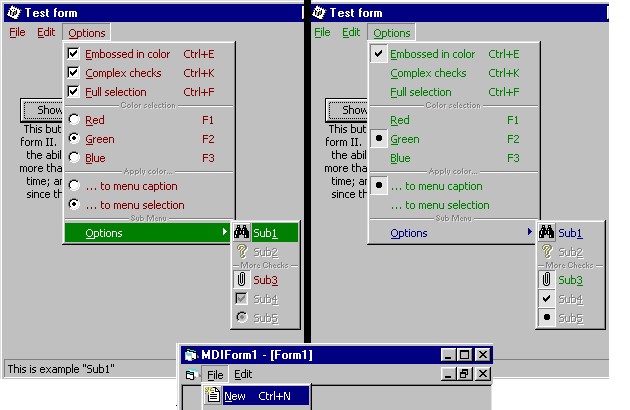Click paperclip icon beside Sub3 in left window
Image resolution: width=630 pixels, height=410 pixels.
point(241,280)
